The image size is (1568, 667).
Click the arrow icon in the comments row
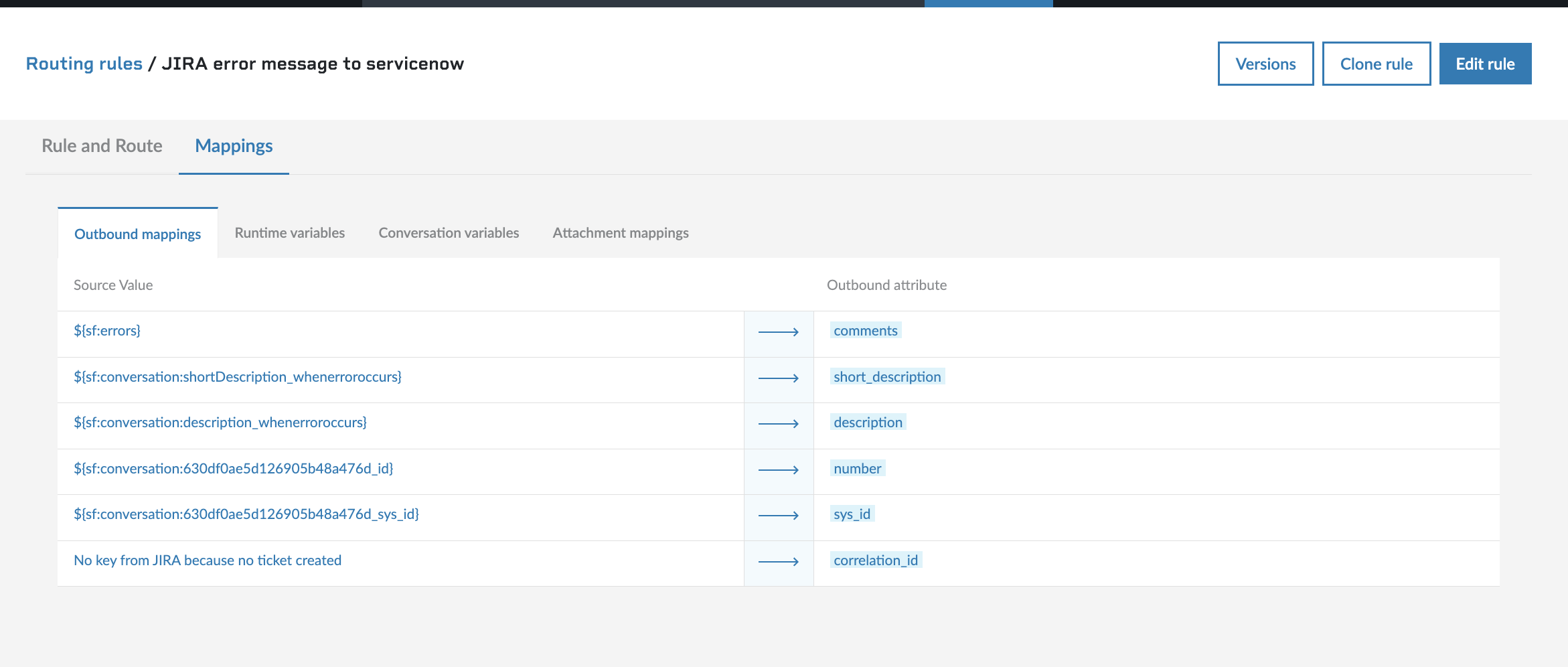click(x=779, y=332)
